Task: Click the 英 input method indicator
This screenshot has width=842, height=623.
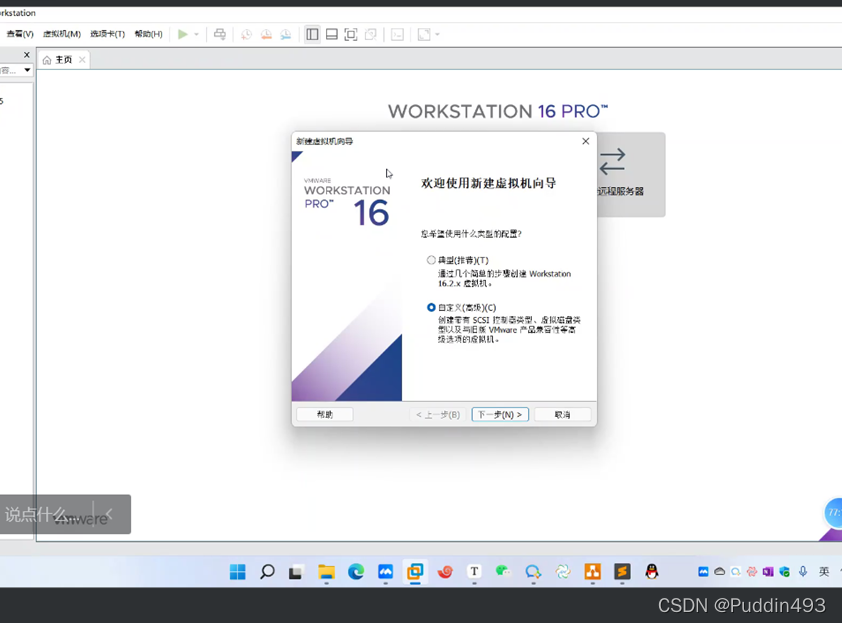Action: pyautogui.click(x=824, y=571)
